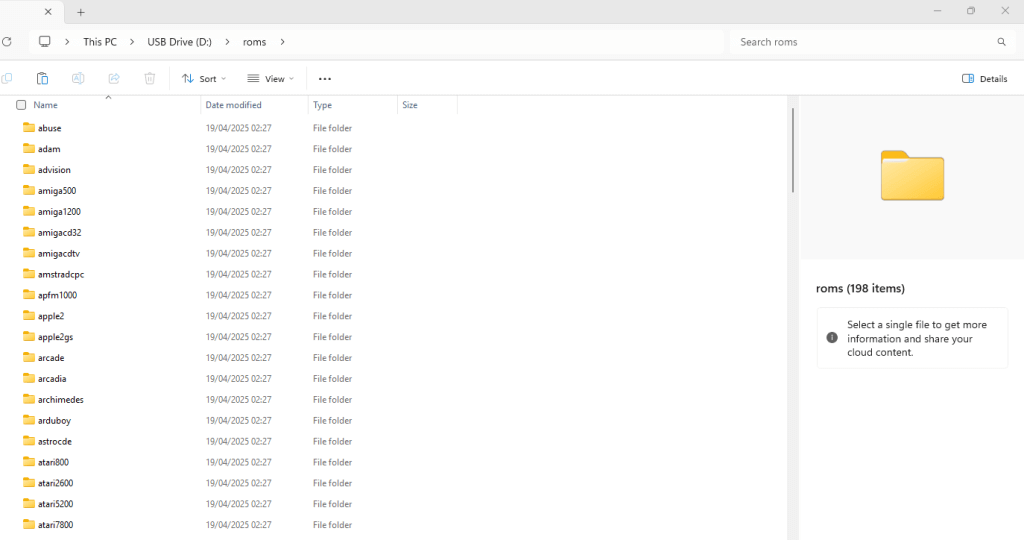Open the See more (three dots) menu
The width and height of the screenshot is (1024, 540).
pos(324,78)
